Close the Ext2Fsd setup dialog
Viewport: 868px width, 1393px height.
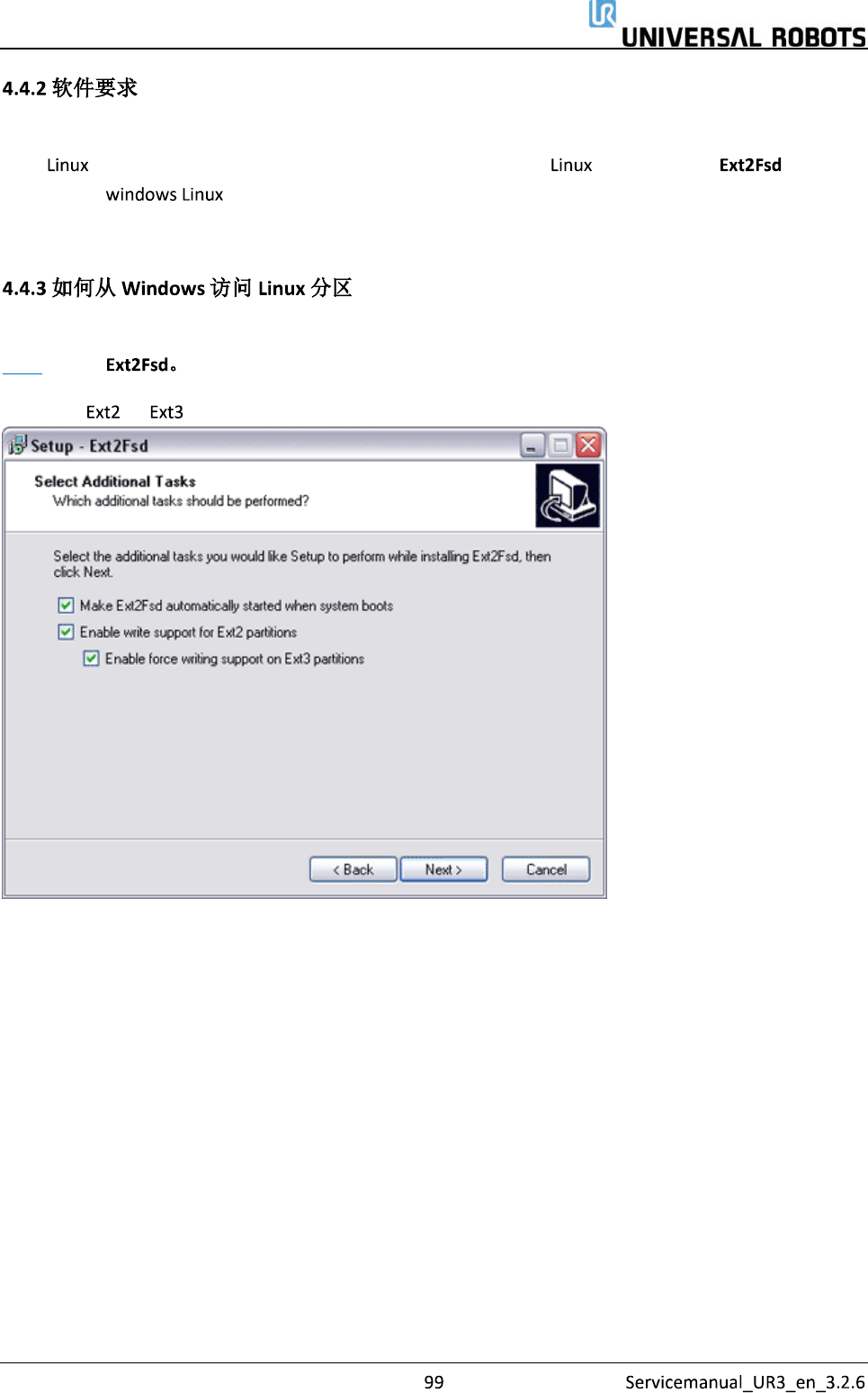[x=588, y=445]
